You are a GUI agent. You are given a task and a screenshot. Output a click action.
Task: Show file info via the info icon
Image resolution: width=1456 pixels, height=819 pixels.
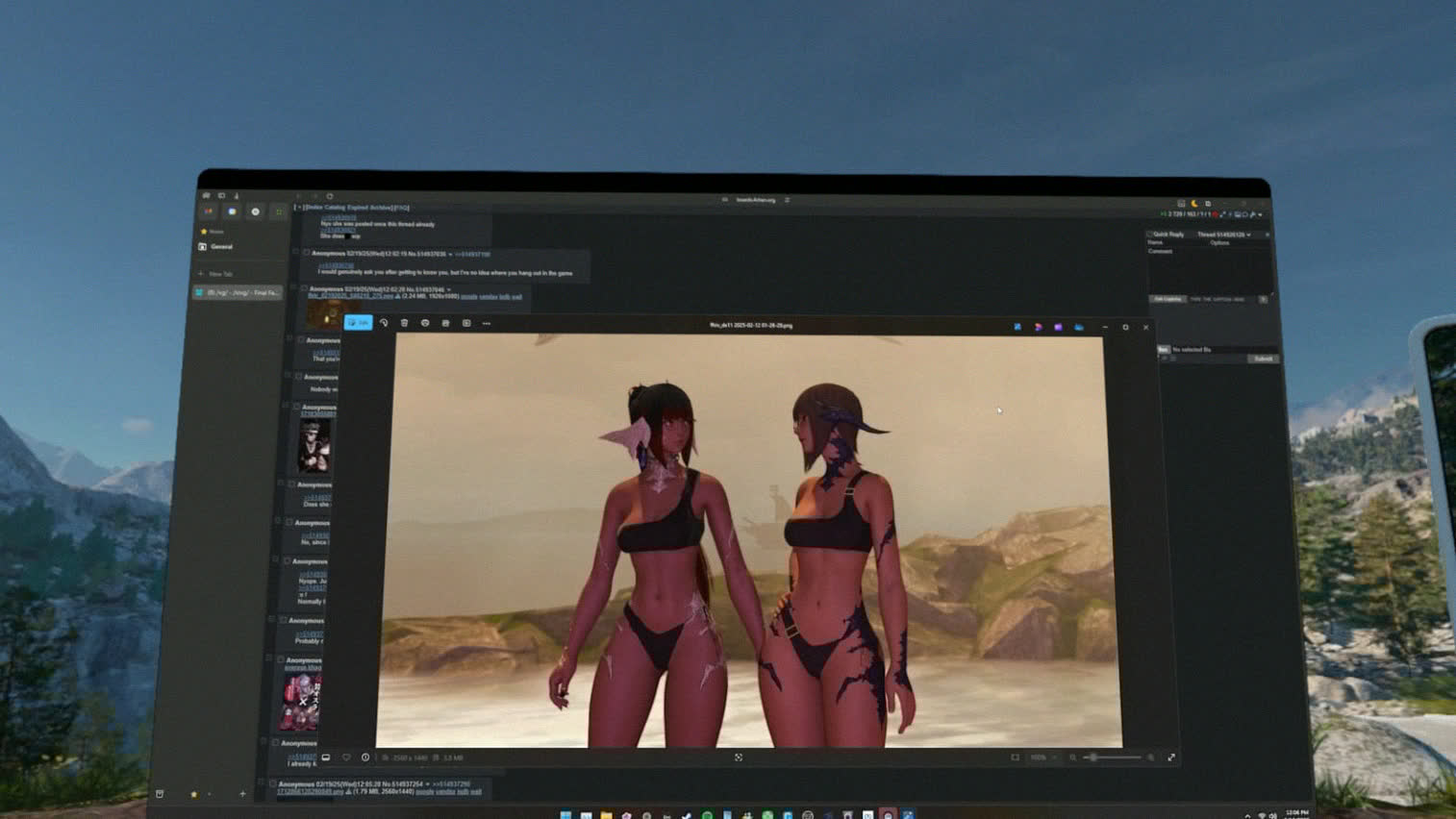click(x=365, y=757)
